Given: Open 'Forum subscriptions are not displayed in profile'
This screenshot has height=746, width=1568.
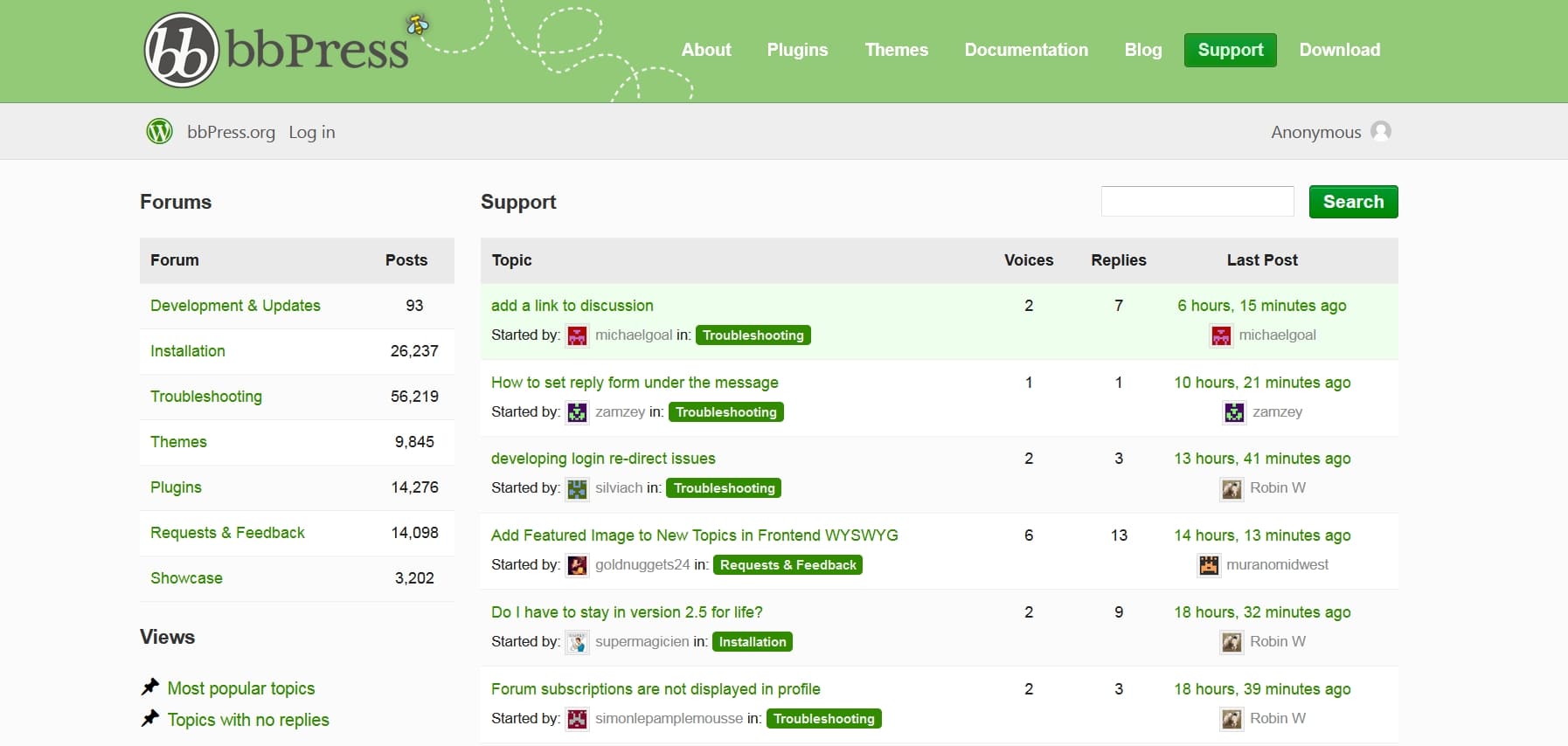Looking at the screenshot, I should click(656, 689).
